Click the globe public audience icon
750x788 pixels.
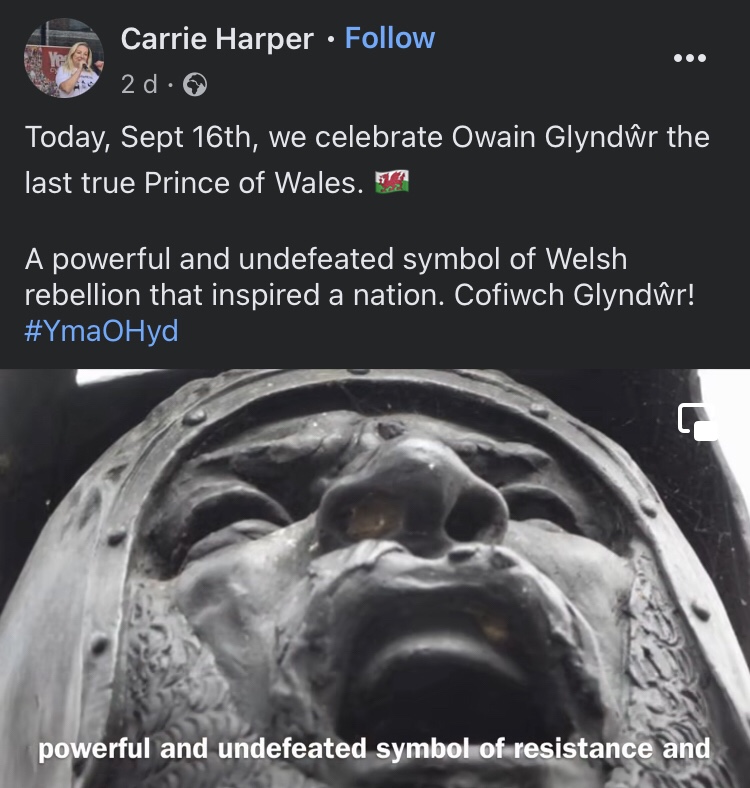pyautogui.click(x=195, y=84)
